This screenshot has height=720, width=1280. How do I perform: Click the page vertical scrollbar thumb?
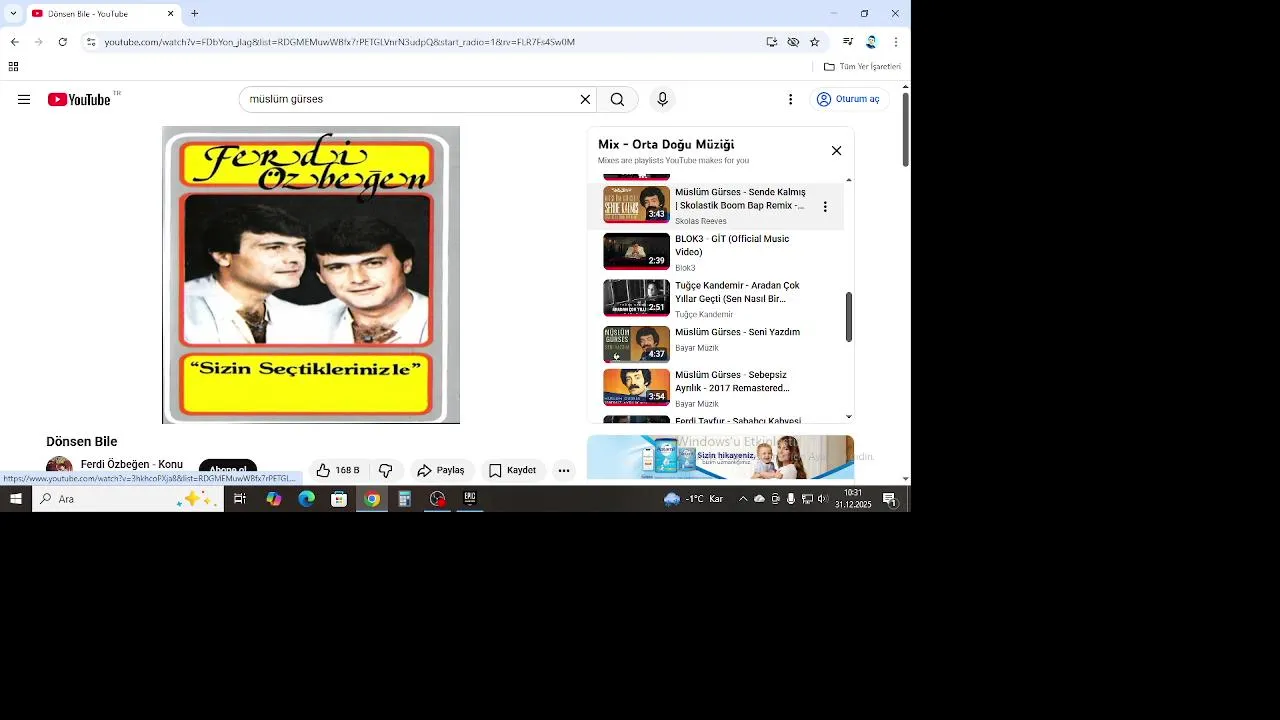905,130
